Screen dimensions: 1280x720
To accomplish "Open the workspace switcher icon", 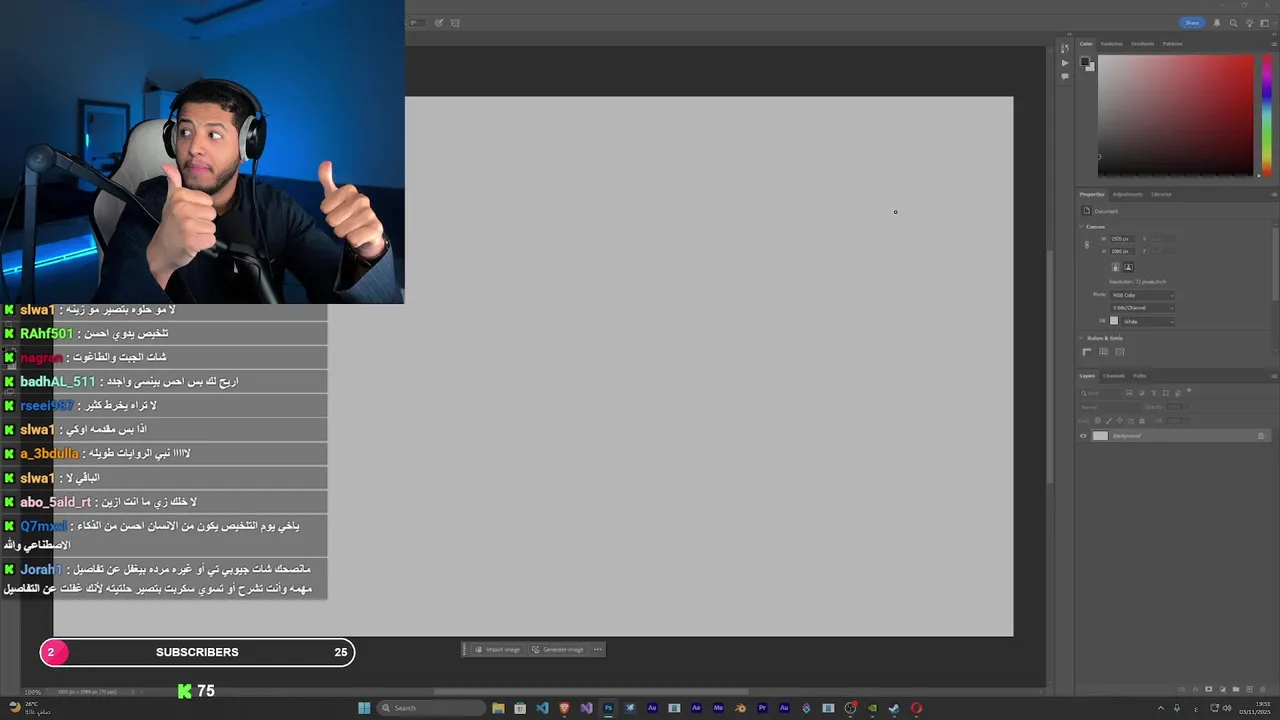I will 1264,23.
